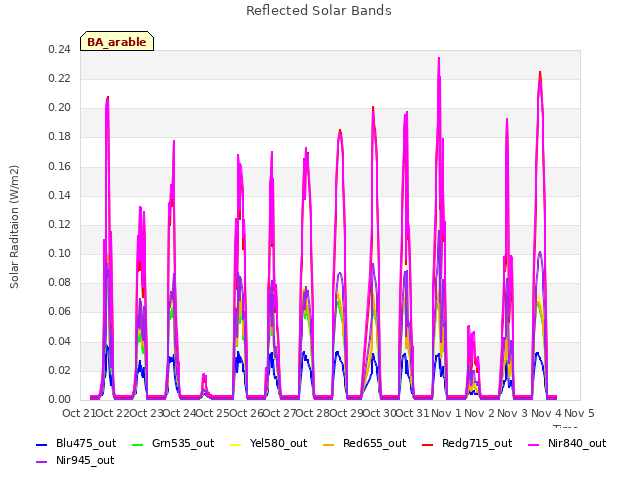640x480 pixels.
Task: Click the 0.10 y-axis tick label
Action: tap(59, 253)
